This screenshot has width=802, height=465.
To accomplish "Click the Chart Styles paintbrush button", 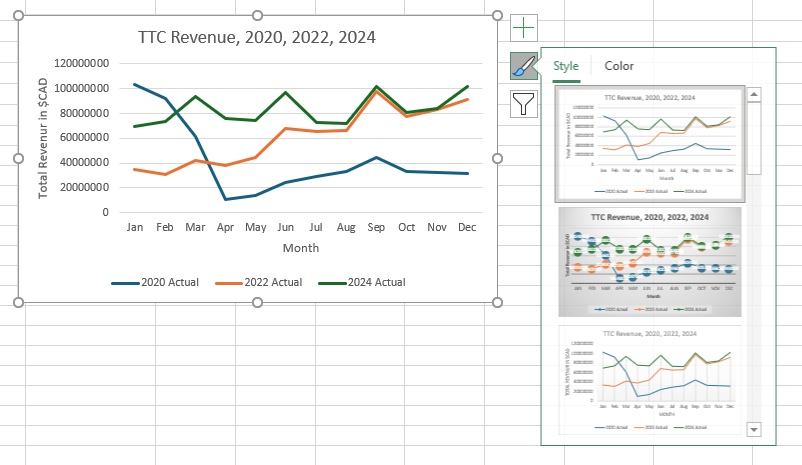I will tap(524, 66).
